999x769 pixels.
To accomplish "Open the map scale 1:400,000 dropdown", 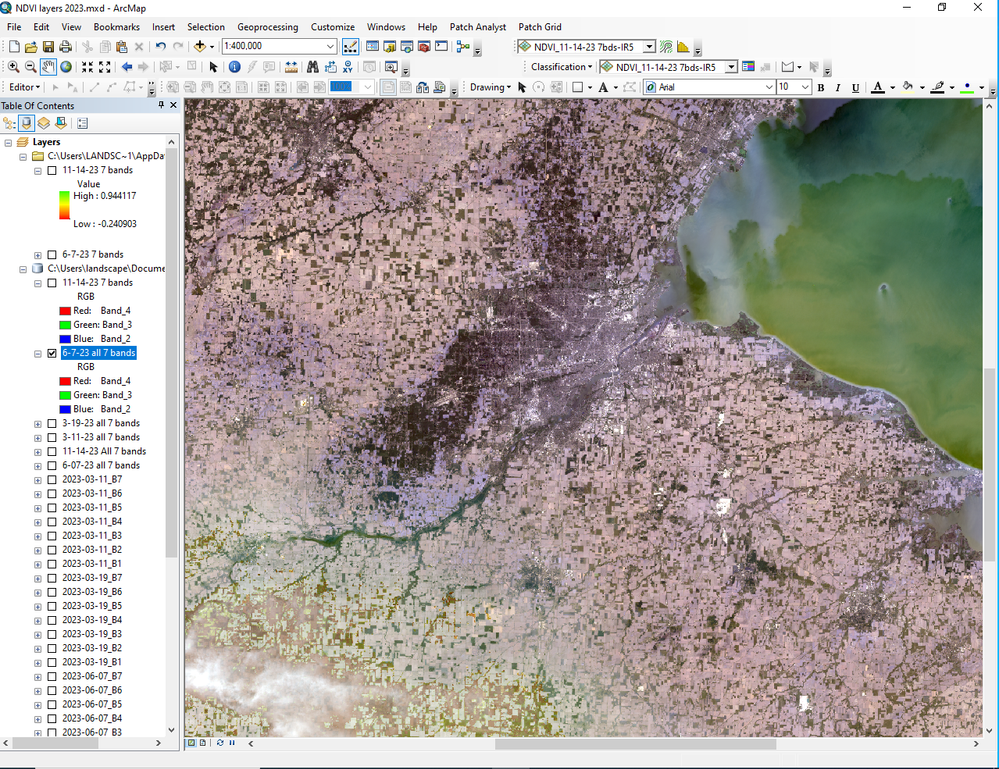I will point(330,47).
